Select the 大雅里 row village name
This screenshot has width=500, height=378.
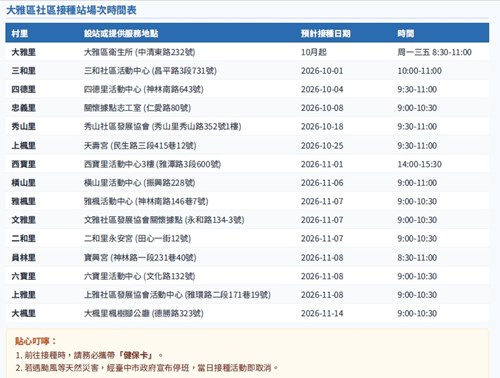[23, 52]
